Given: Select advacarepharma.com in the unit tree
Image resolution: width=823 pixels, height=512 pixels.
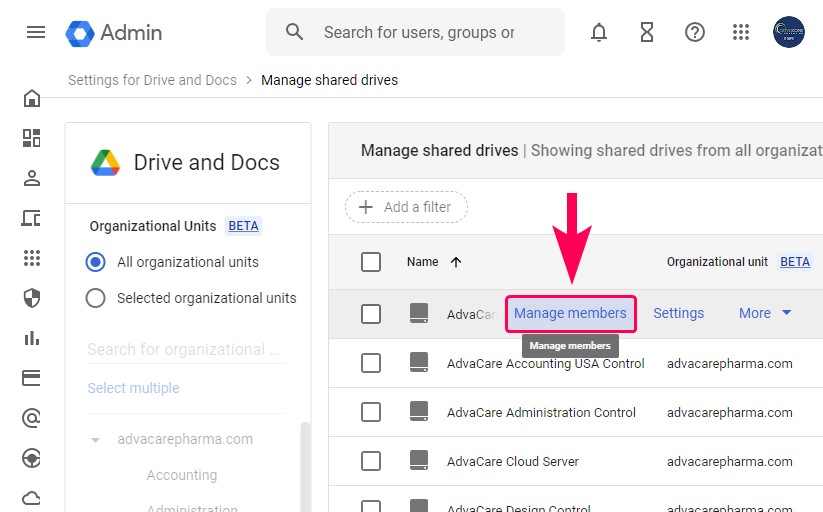Looking at the screenshot, I should (x=185, y=439).
